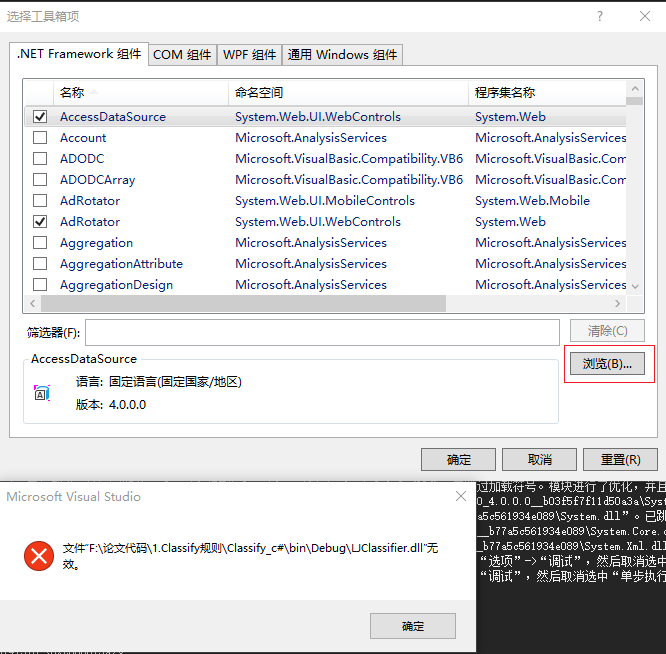The height and width of the screenshot is (654, 666).
Task: Click the horizontal scroll right arrow
Action: 618,303
